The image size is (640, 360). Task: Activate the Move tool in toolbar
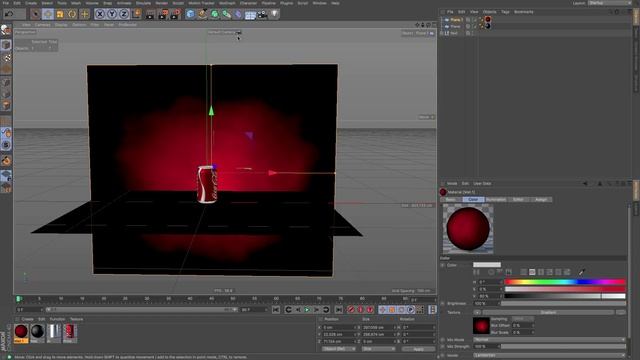(48, 14)
